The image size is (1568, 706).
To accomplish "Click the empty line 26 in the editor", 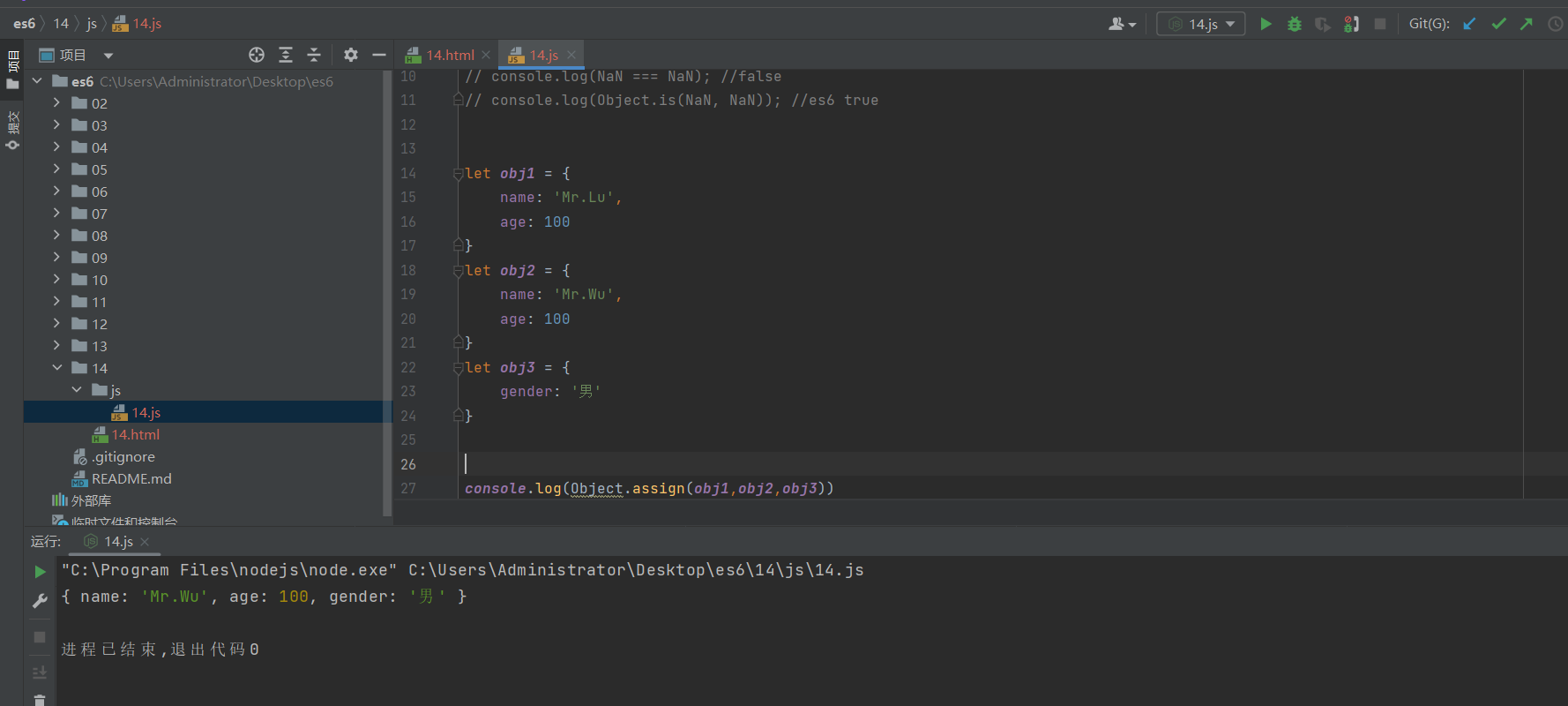I will pos(993,464).
